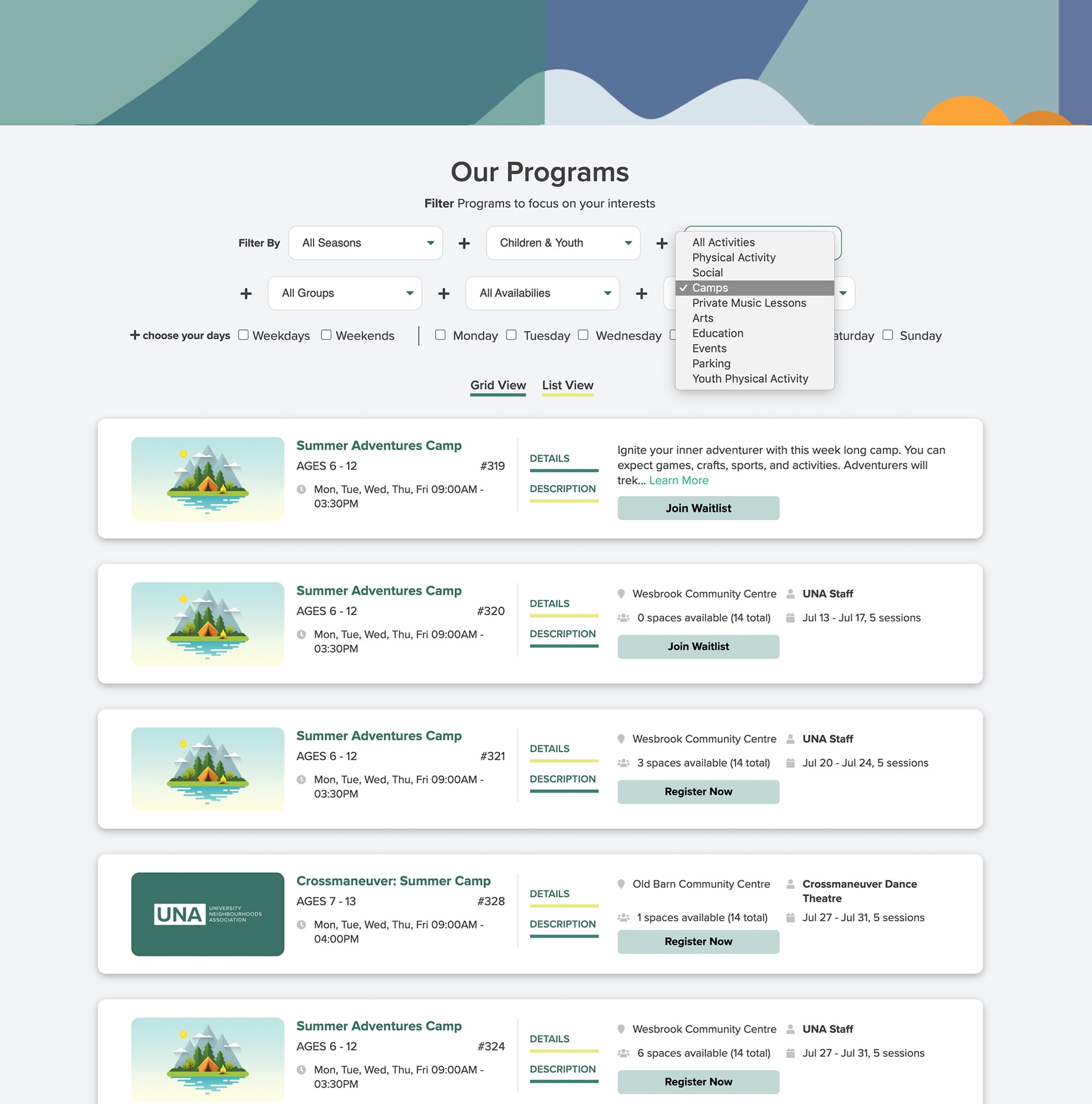Expand the All Availabilies dropdown
The height and width of the screenshot is (1104, 1092).
tap(542, 293)
